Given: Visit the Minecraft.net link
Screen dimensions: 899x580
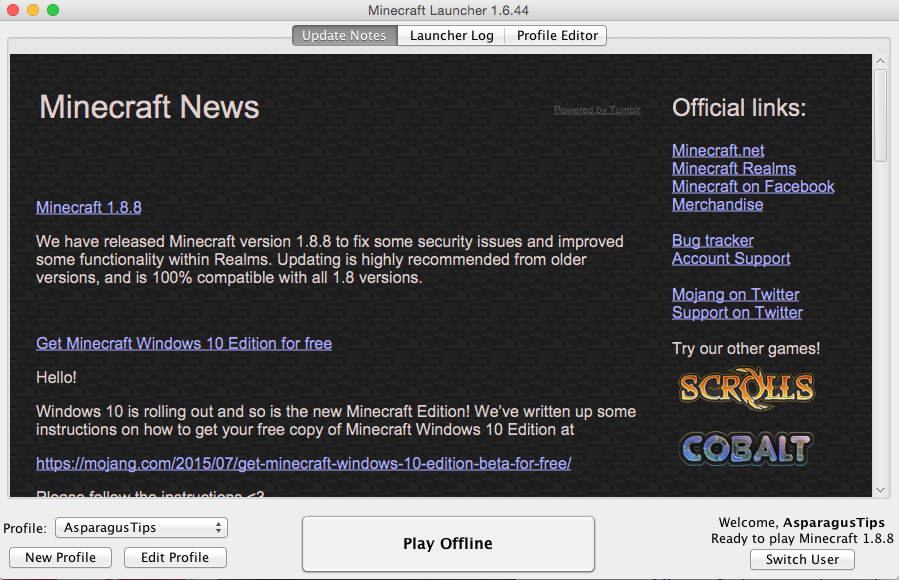Looking at the screenshot, I should 718,150.
